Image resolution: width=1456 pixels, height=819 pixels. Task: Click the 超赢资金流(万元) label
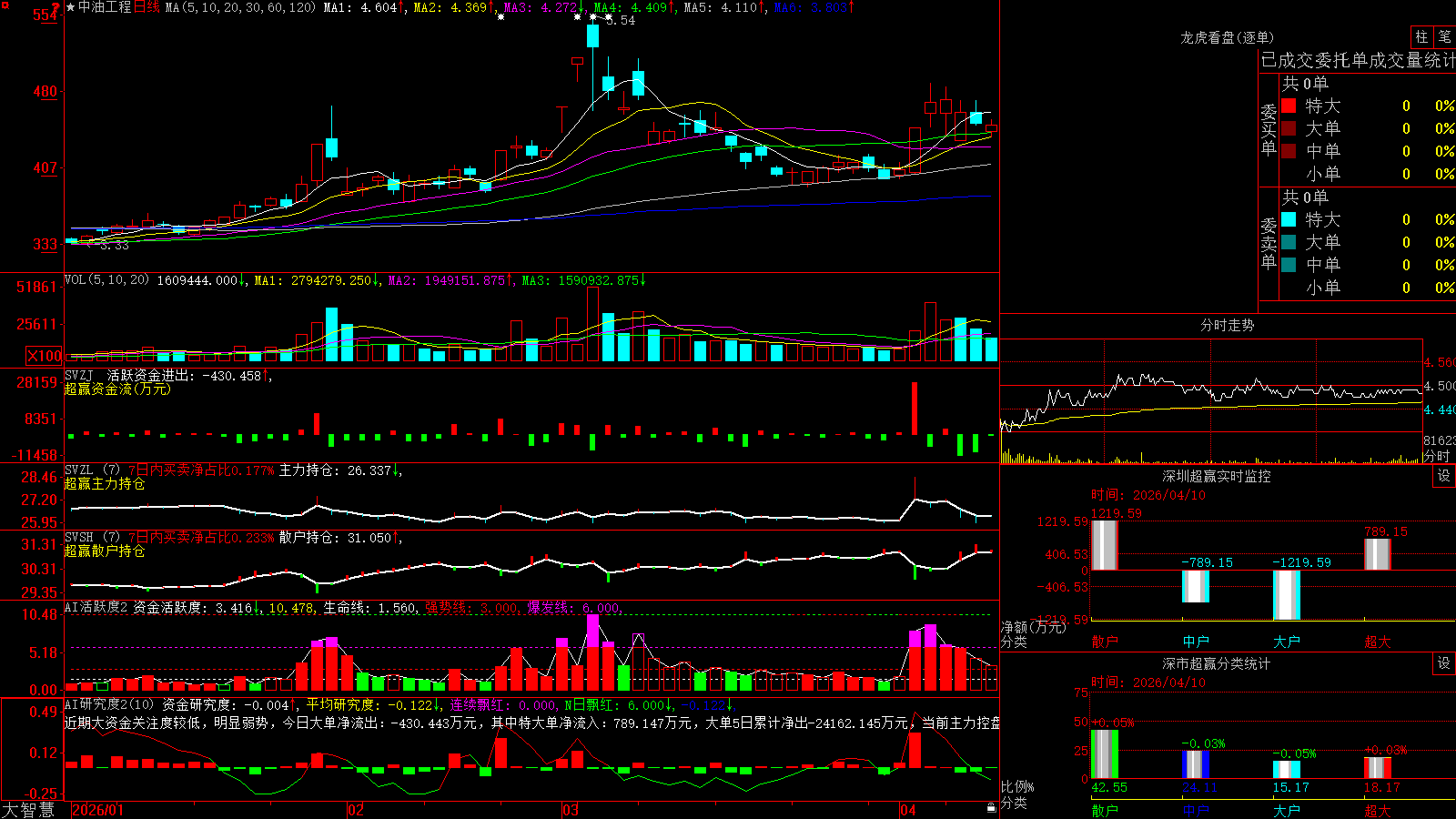[x=117, y=389]
